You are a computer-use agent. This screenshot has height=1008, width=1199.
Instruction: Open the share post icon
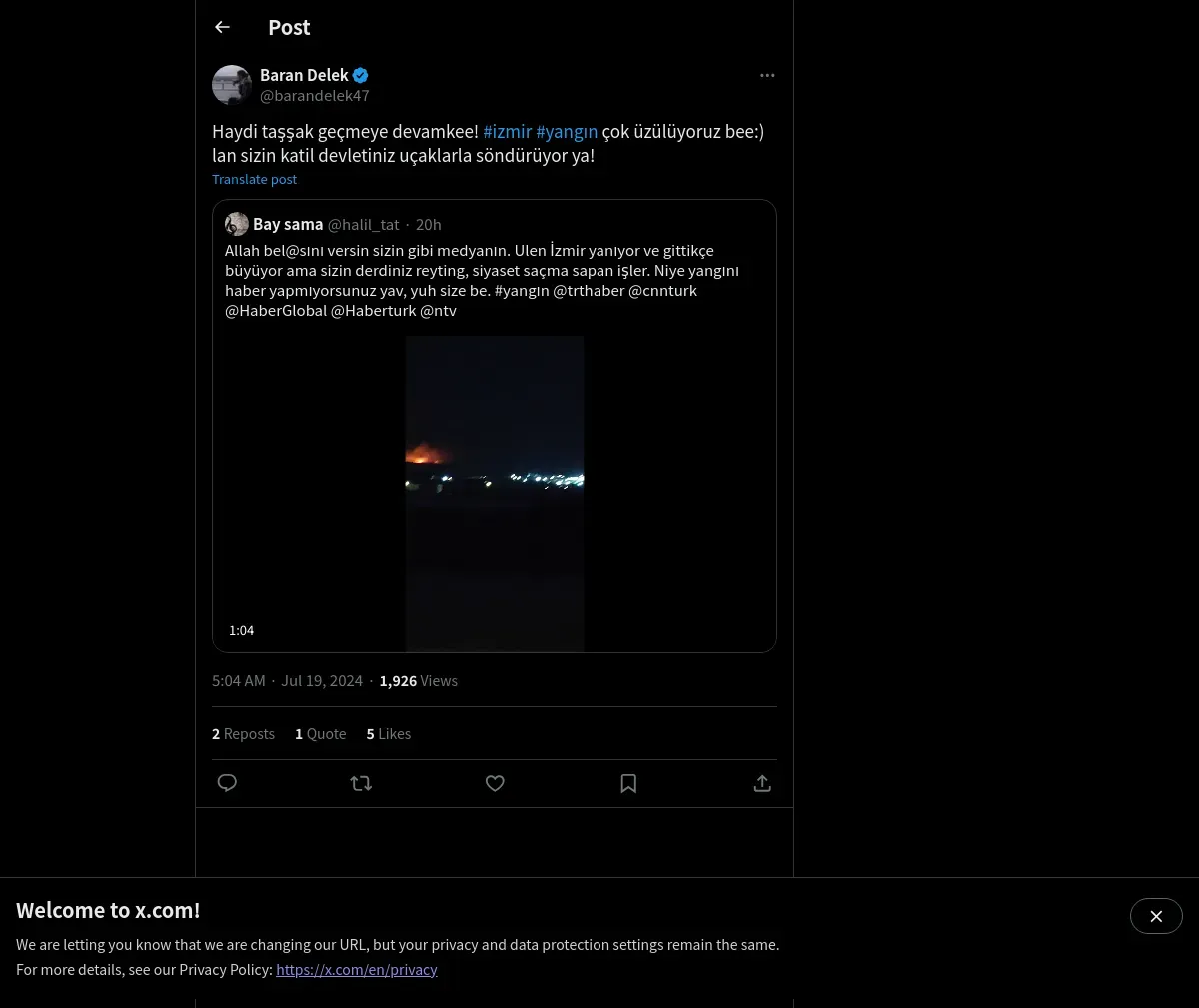click(762, 783)
